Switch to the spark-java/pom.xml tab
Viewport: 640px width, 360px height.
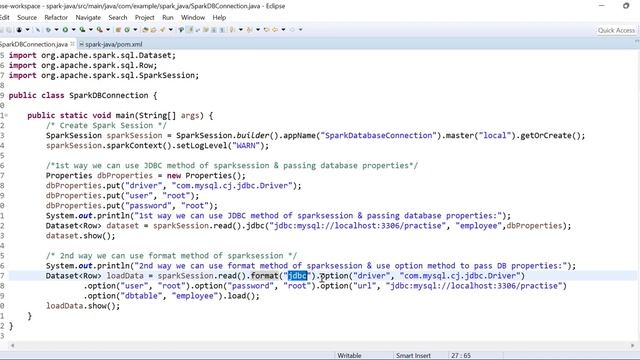[111, 44]
